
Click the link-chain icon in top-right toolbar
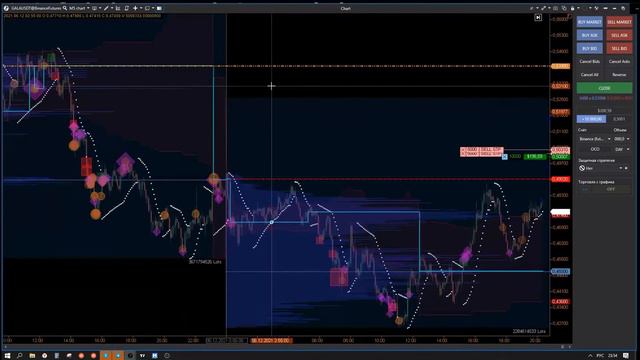pyautogui.click(x=544, y=8)
